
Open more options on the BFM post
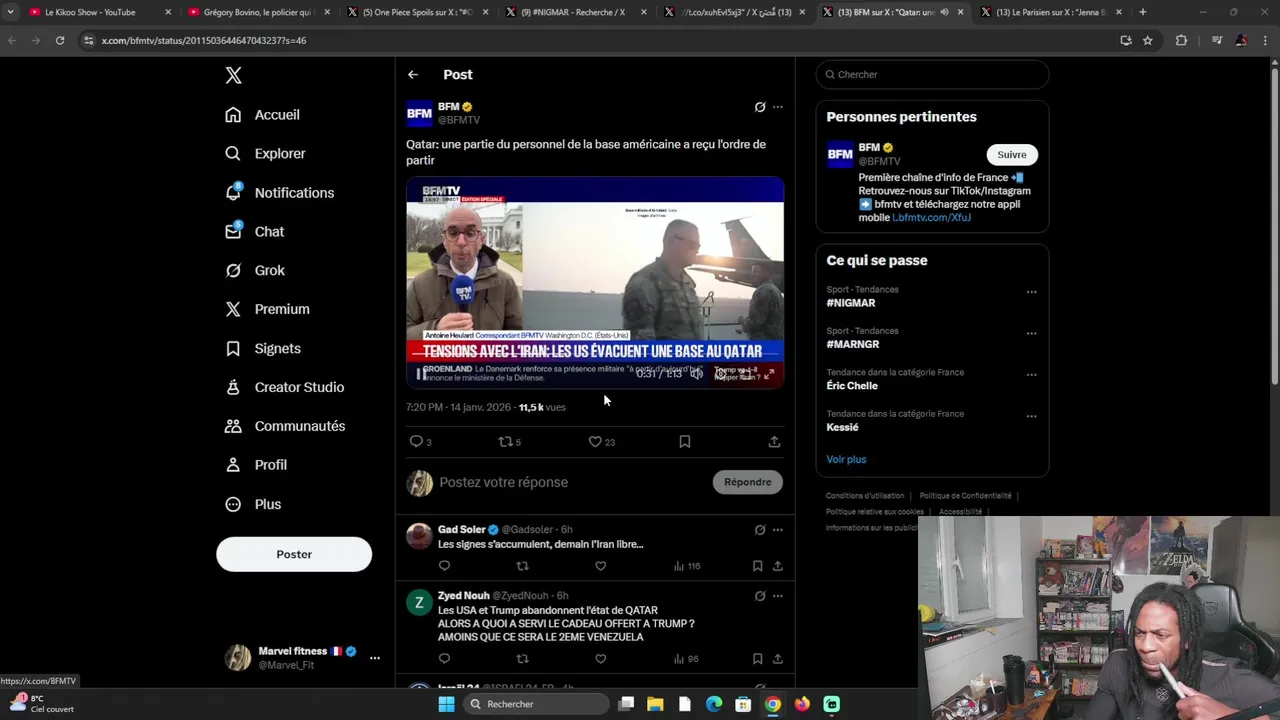778,107
